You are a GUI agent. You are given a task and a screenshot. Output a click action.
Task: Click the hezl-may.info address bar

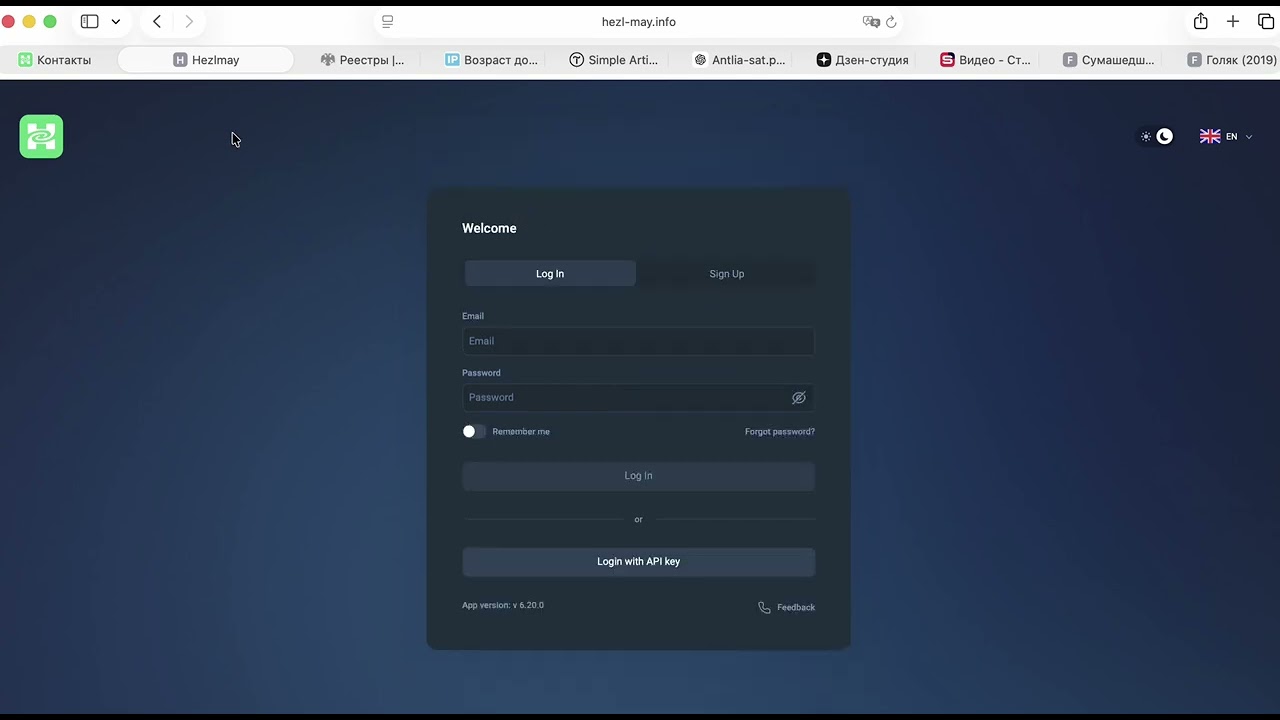(x=639, y=22)
